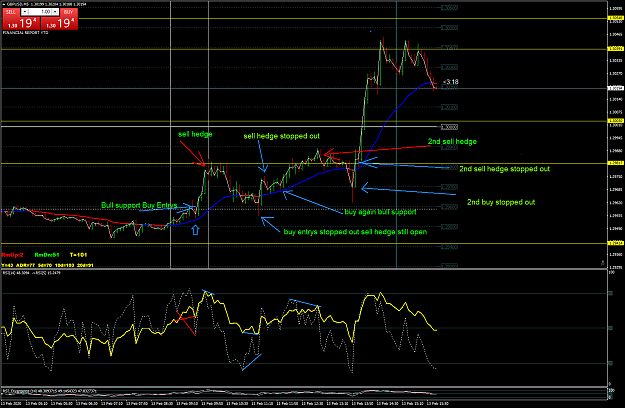Click the white current price tag on axis
This screenshot has height=408, width=625.
615,88
